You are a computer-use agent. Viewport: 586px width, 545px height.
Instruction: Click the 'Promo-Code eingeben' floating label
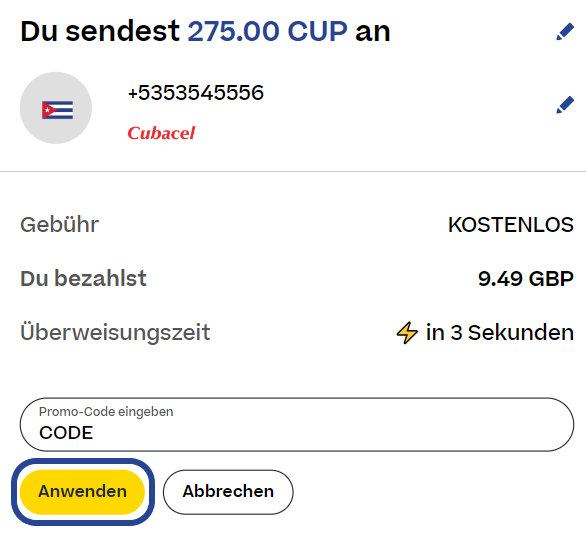[106, 412]
